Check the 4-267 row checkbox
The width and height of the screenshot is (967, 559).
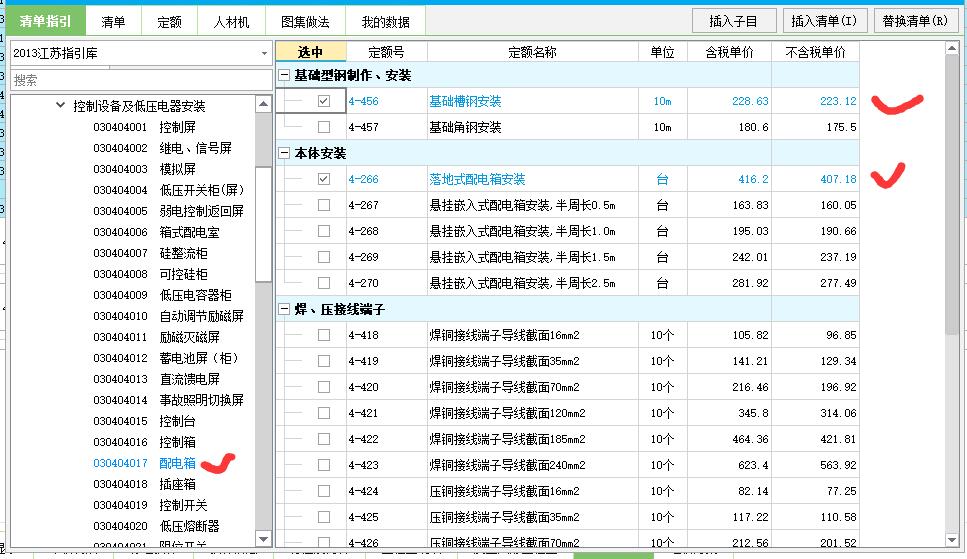coord(324,205)
